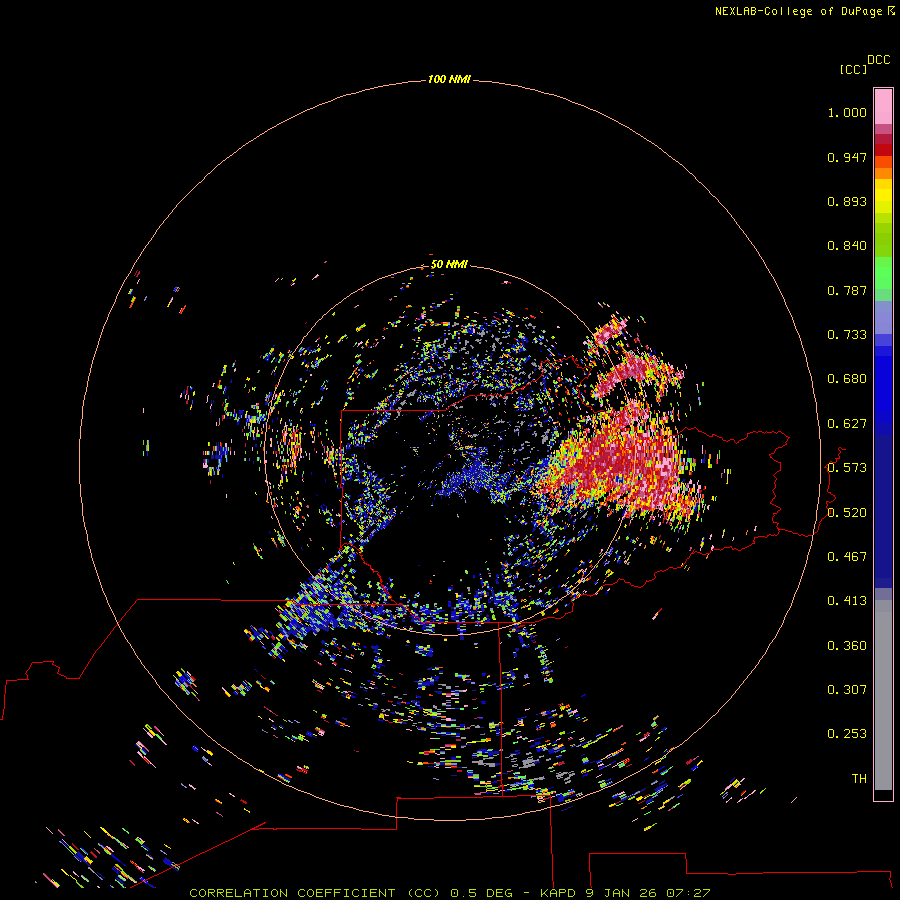Click the [CC] legend unit label
900x900 pixels.
click(853, 69)
